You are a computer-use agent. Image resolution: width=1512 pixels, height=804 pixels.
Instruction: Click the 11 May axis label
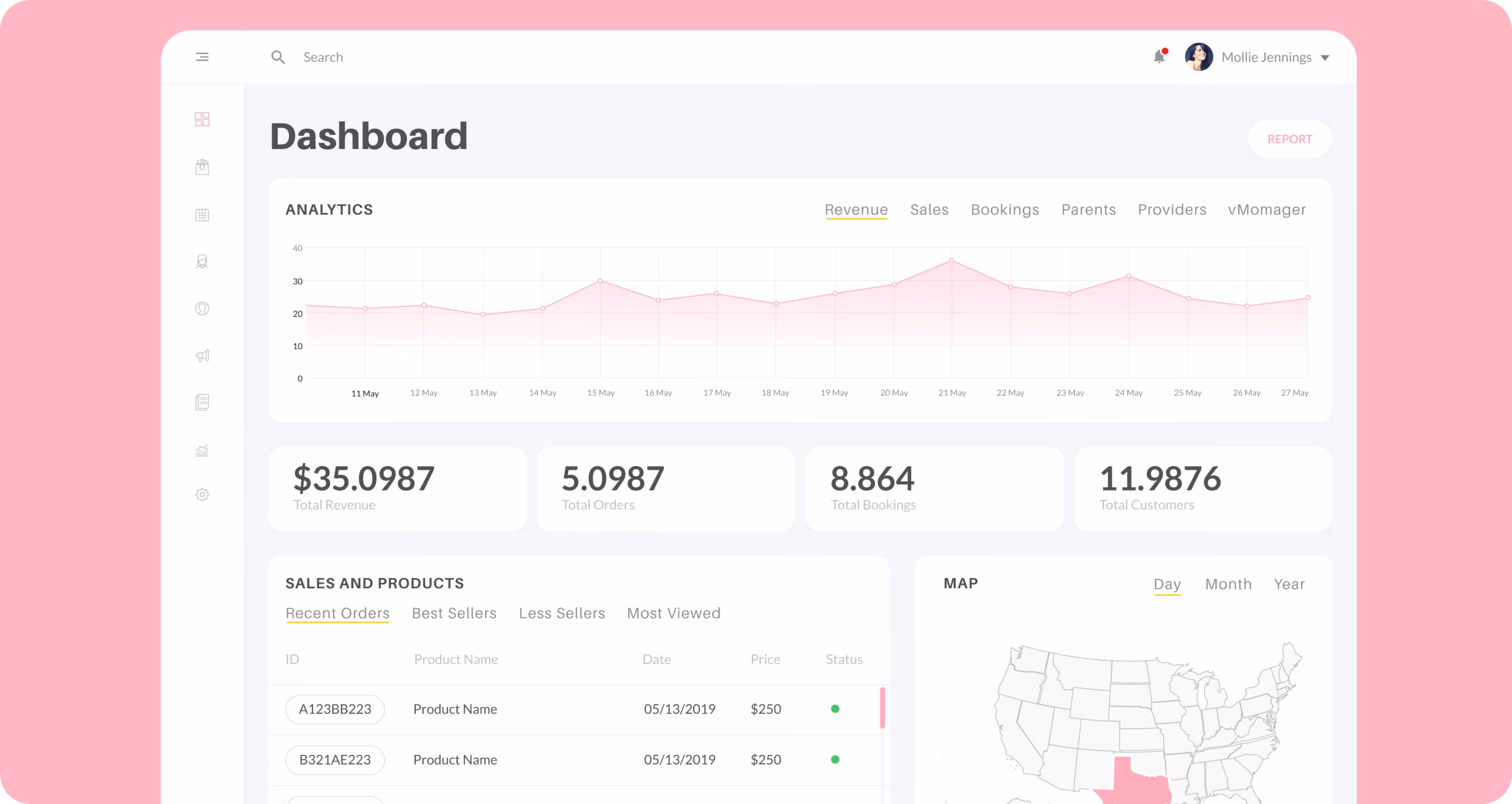pyautogui.click(x=364, y=393)
